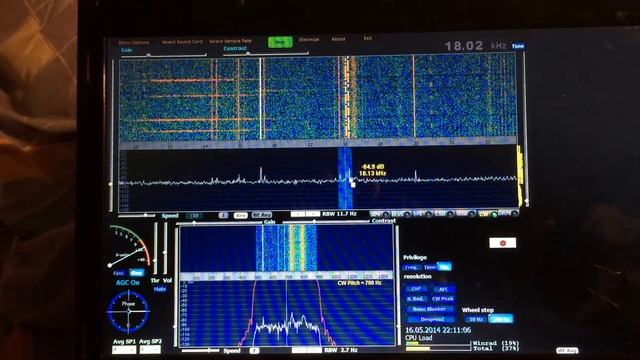Mute the audio output
Screen dimensions: 640x360
click(x=160, y=289)
